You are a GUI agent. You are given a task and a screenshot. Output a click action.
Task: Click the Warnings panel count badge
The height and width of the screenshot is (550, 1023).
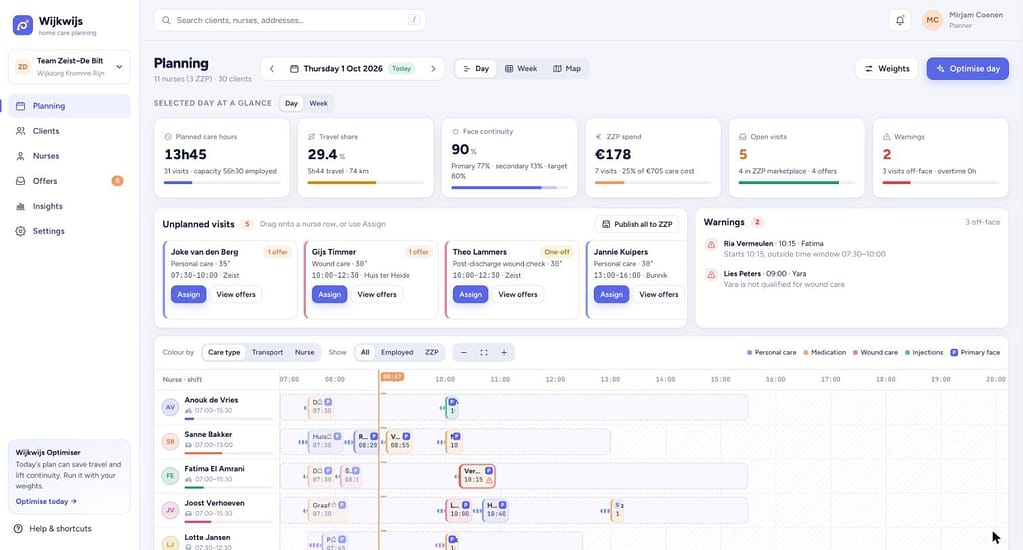click(757, 222)
